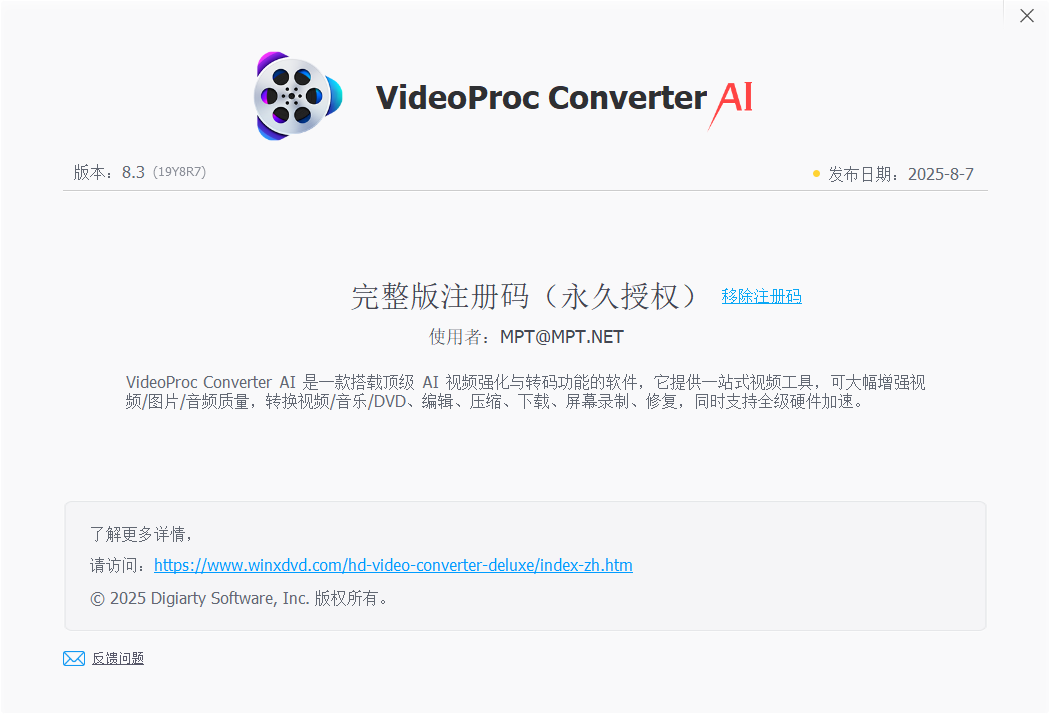Click the 了解更多详情 text line

pos(141,534)
